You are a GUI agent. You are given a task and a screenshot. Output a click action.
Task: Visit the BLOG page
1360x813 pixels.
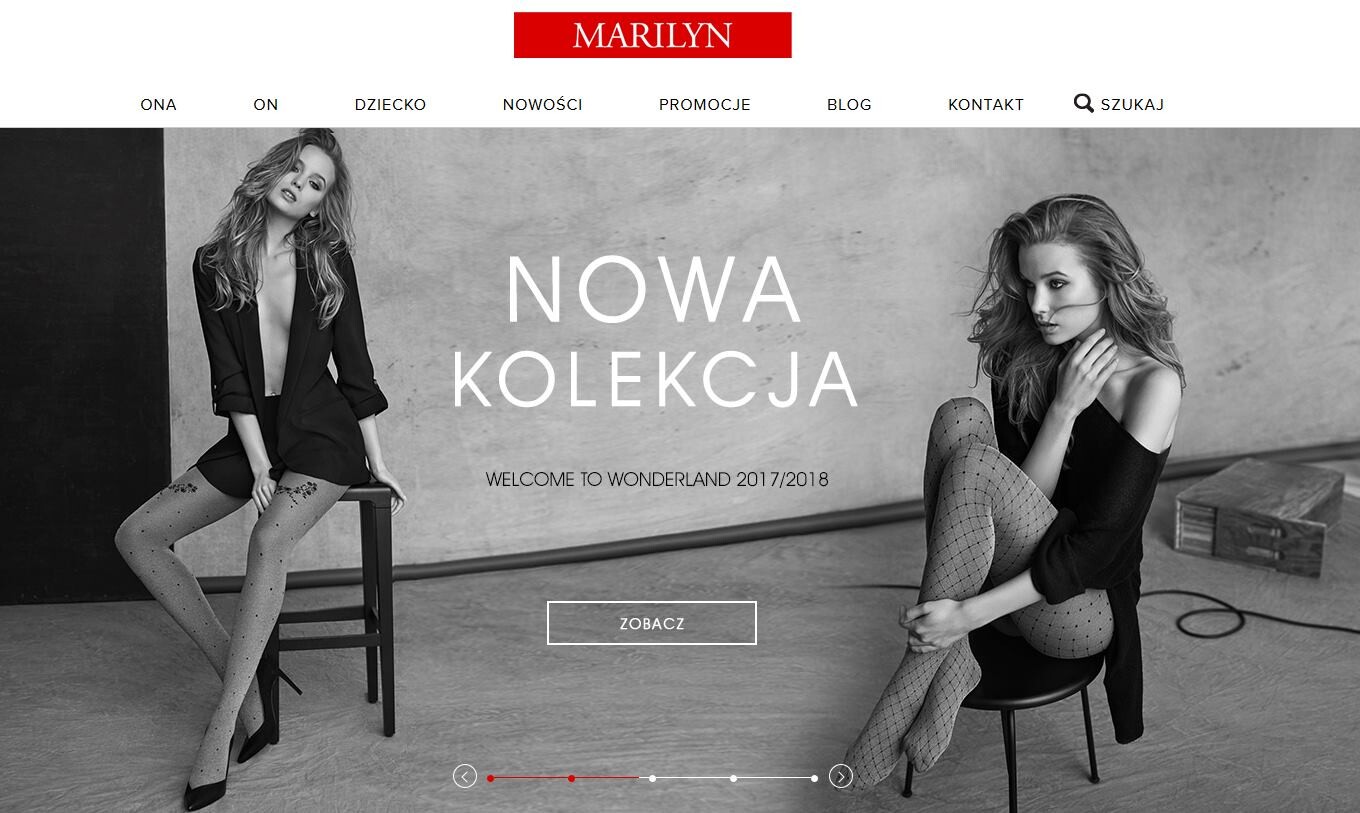pyautogui.click(x=849, y=104)
